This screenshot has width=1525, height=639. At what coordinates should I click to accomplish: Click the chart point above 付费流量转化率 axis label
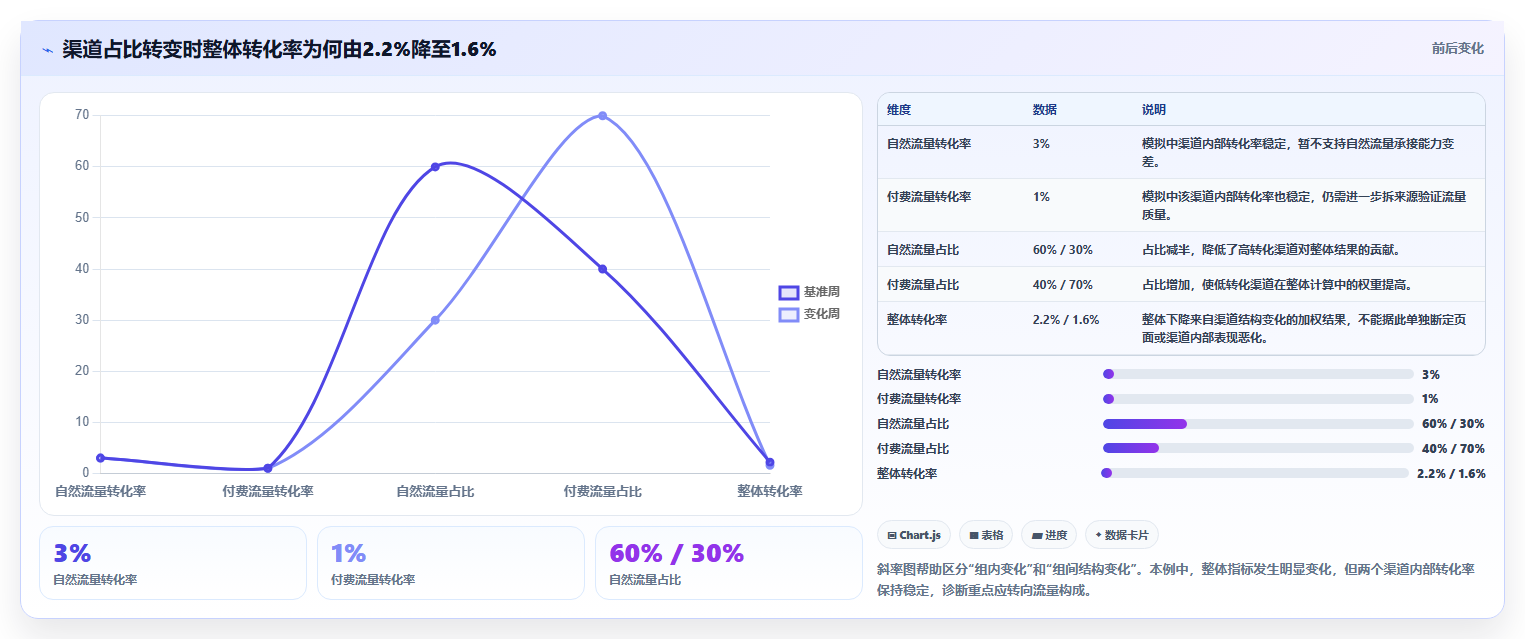[268, 468]
